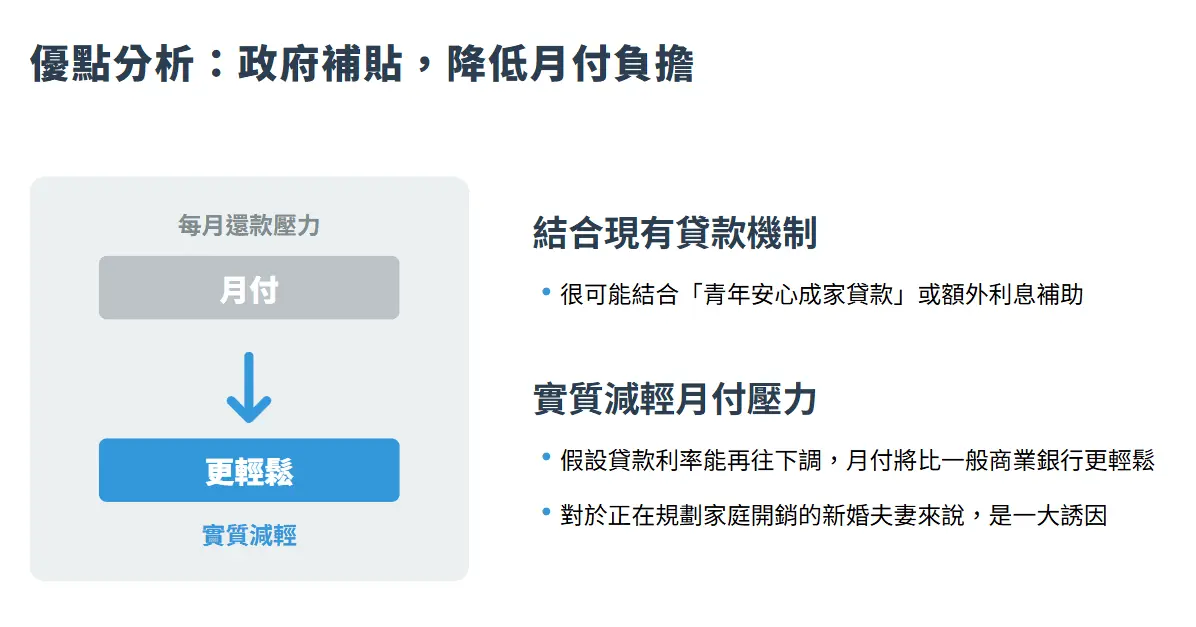
Task: Click the 每月還款壓力 label
Action: (x=249, y=225)
